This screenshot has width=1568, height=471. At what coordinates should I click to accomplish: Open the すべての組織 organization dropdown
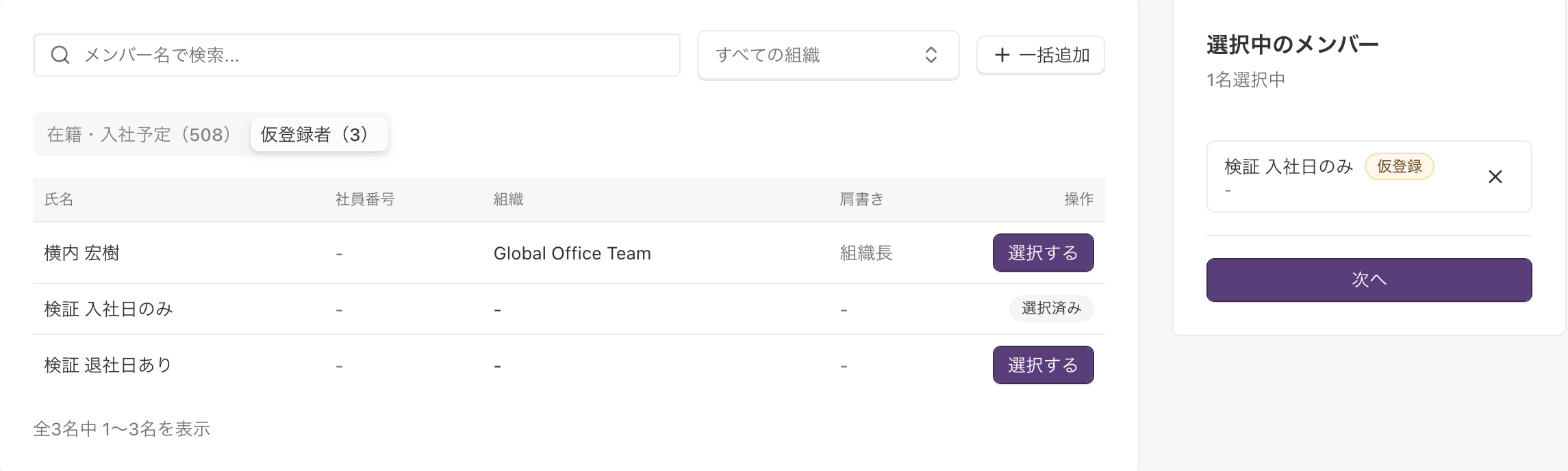pos(828,55)
